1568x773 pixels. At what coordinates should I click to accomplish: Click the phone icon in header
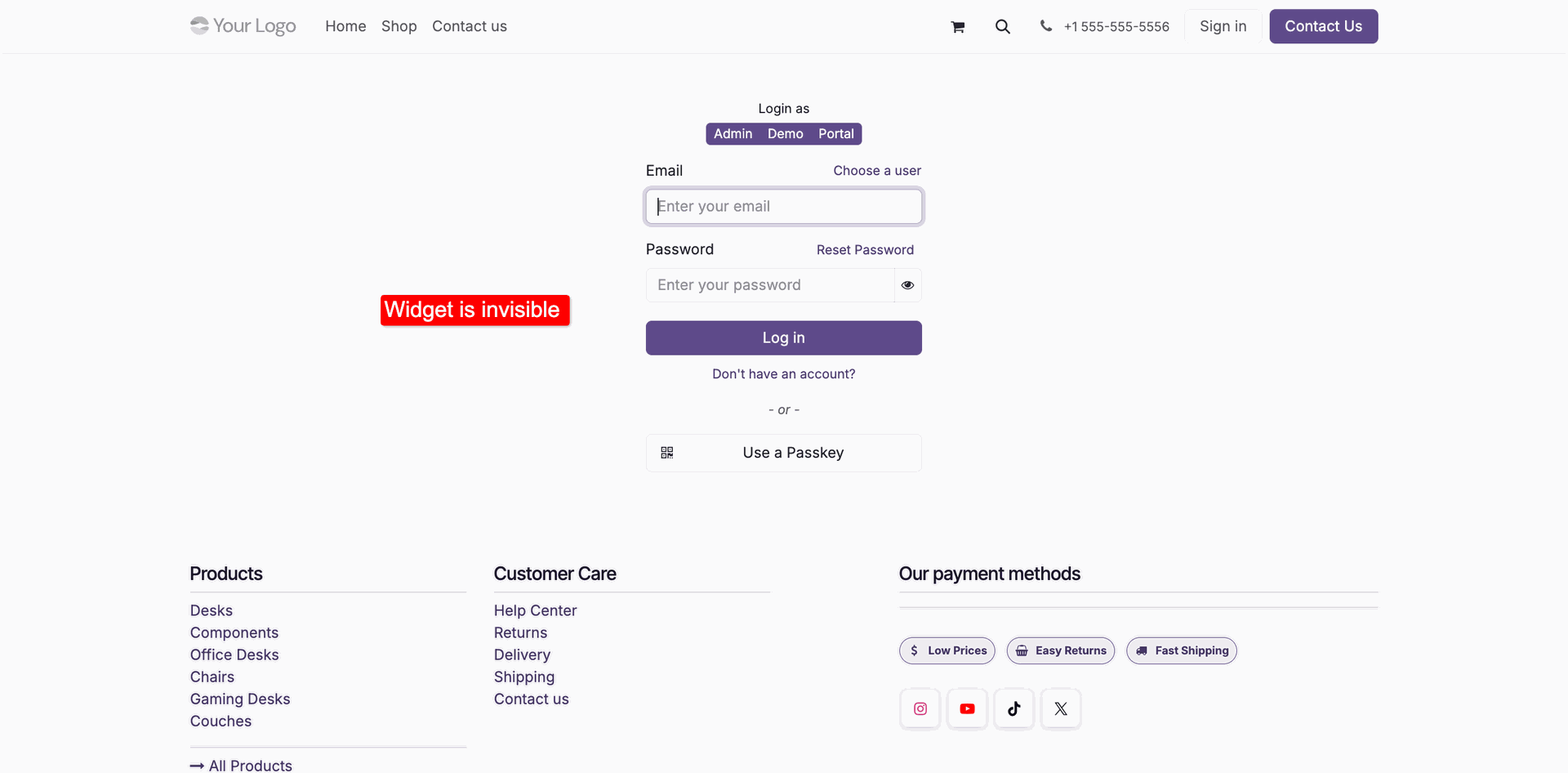tap(1046, 26)
